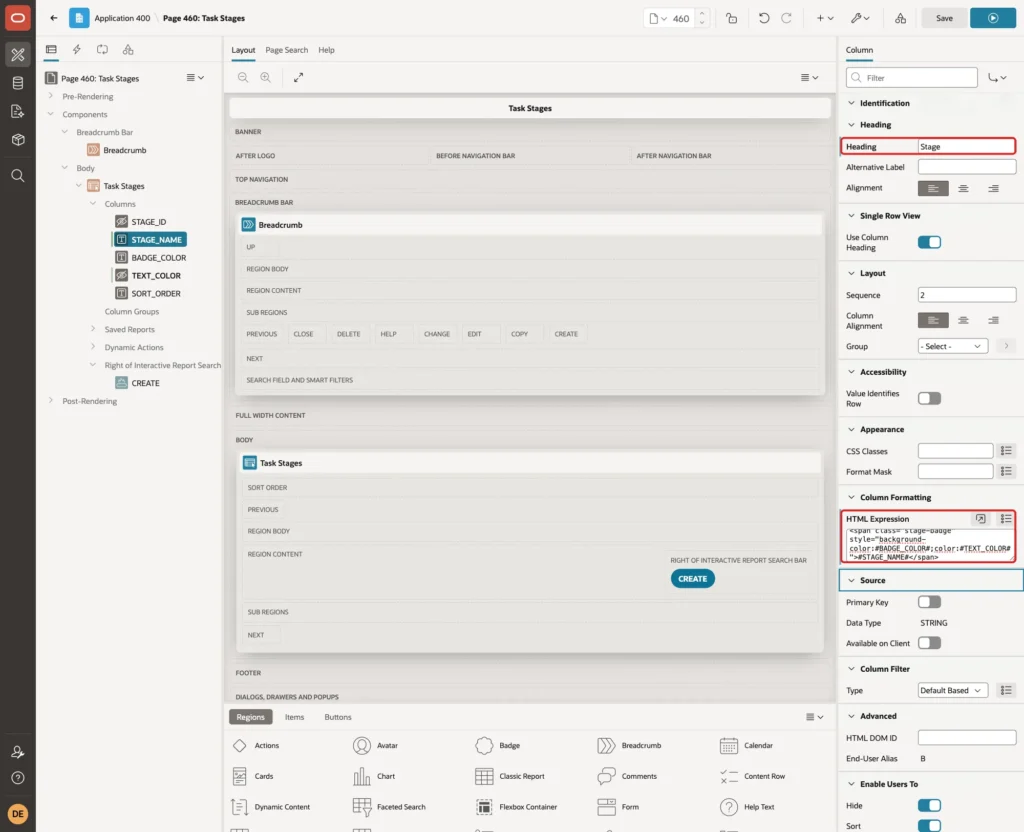The width and height of the screenshot is (1024, 832).
Task: Open Gallery cube sidebar icon
Action: tap(18, 139)
